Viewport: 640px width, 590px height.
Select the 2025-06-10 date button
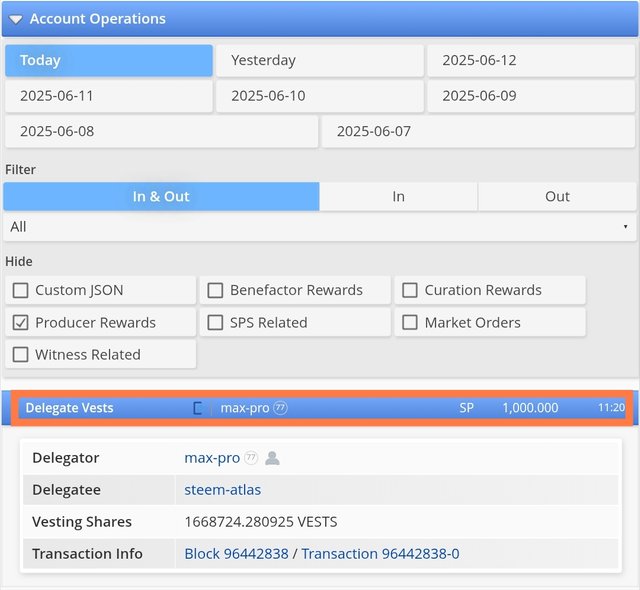coord(320,96)
